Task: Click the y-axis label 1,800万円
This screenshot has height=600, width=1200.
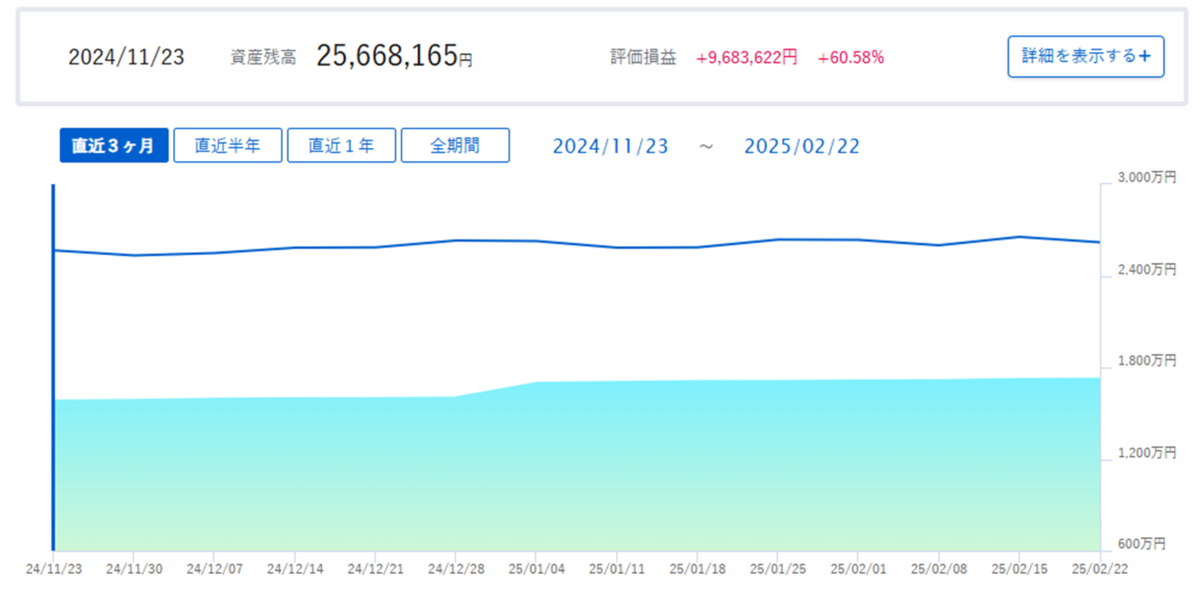Action: point(1146,361)
